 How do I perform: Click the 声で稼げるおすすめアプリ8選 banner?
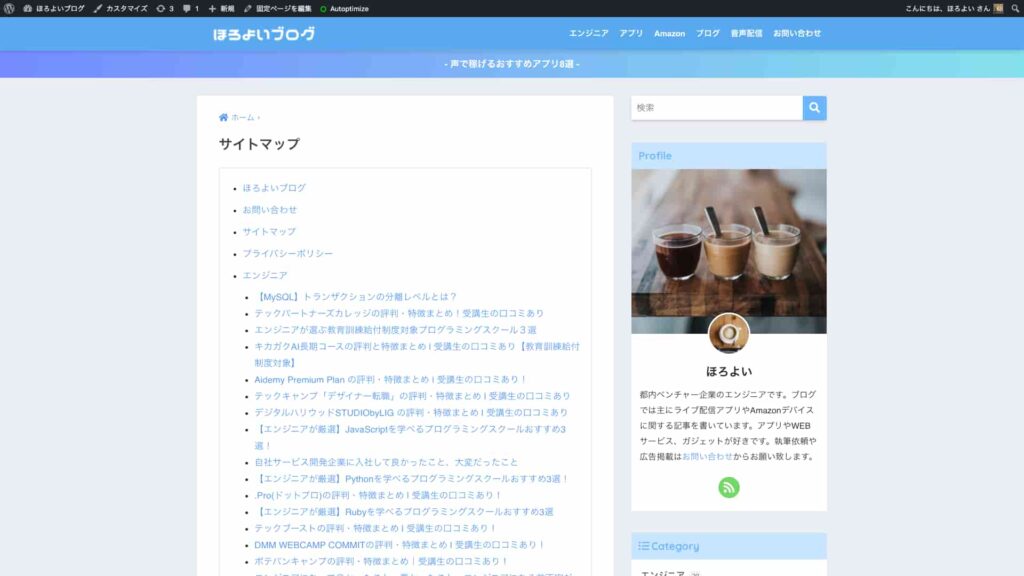point(512,64)
